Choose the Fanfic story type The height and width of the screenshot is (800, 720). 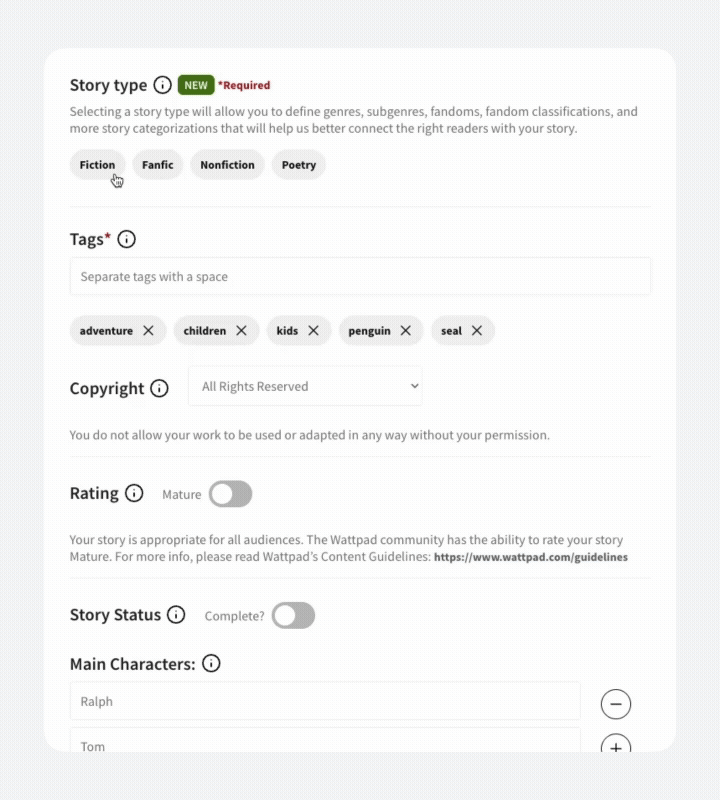tap(158, 165)
